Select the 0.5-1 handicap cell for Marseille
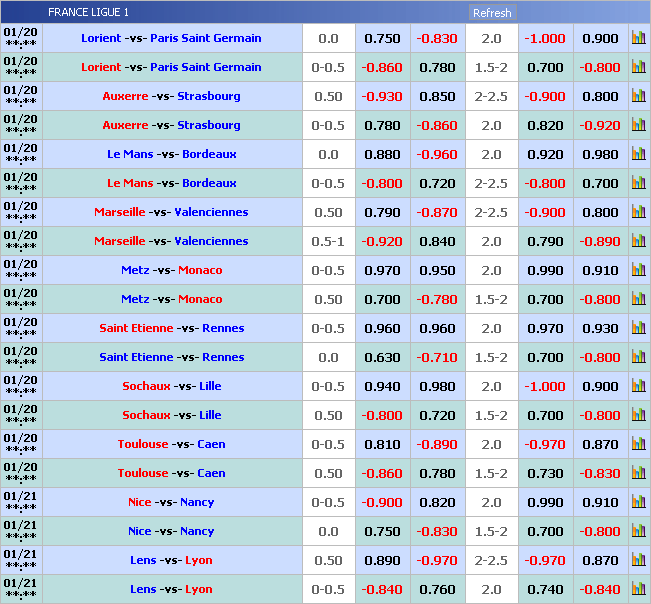651x604 pixels. pyautogui.click(x=328, y=242)
